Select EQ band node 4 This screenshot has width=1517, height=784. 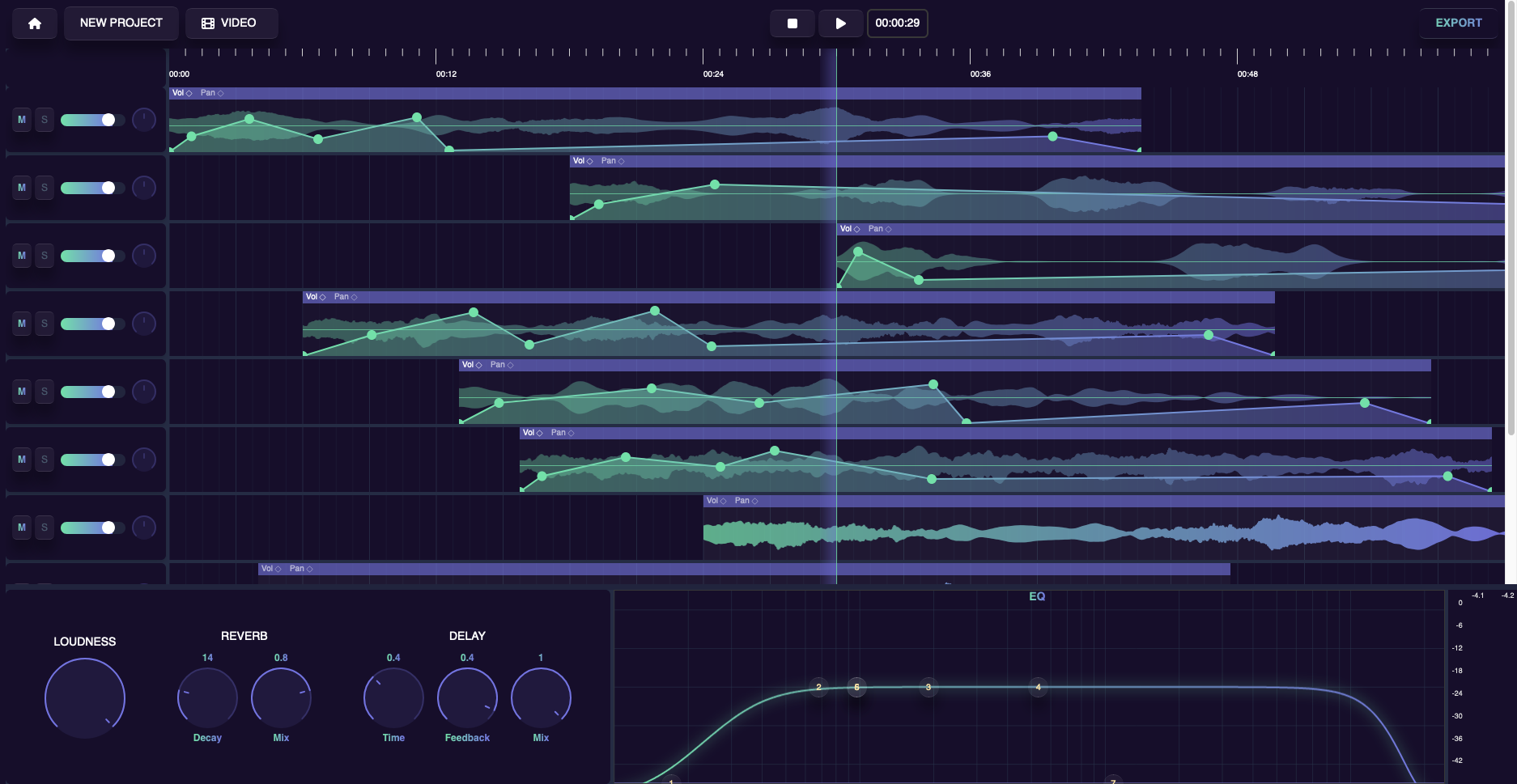1038,687
